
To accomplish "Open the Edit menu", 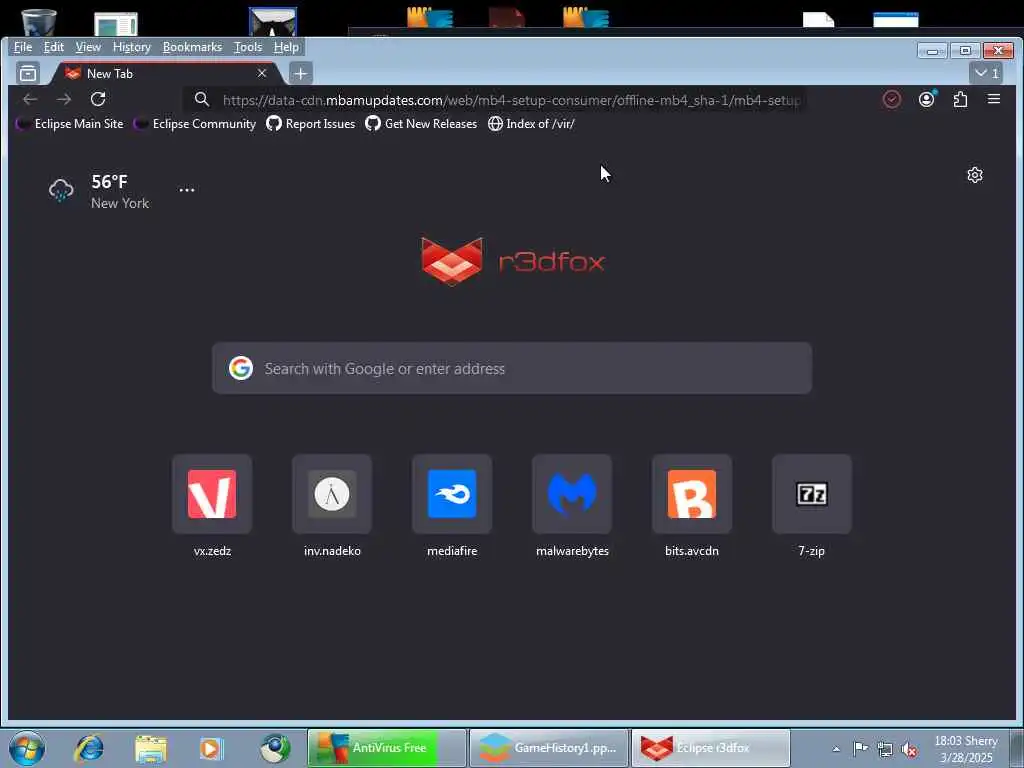I will pyautogui.click(x=54, y=47).
